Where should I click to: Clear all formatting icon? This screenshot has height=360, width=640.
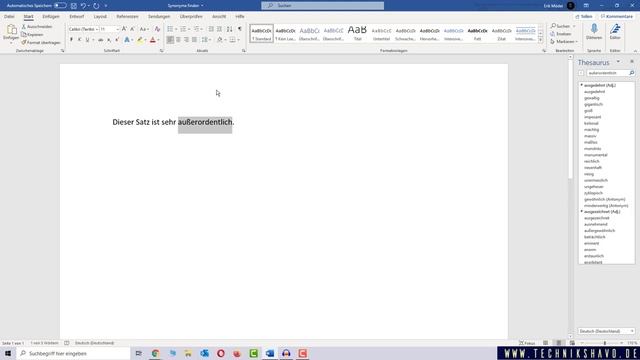click(x=157, y=29)
